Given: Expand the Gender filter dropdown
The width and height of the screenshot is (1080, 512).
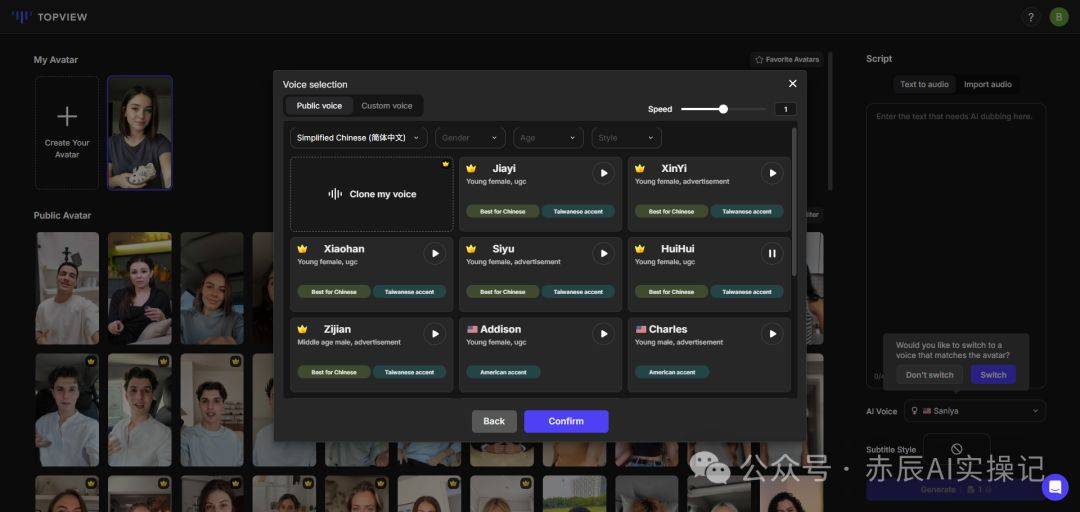Looking at the screenshot, I should coord(470,138).
